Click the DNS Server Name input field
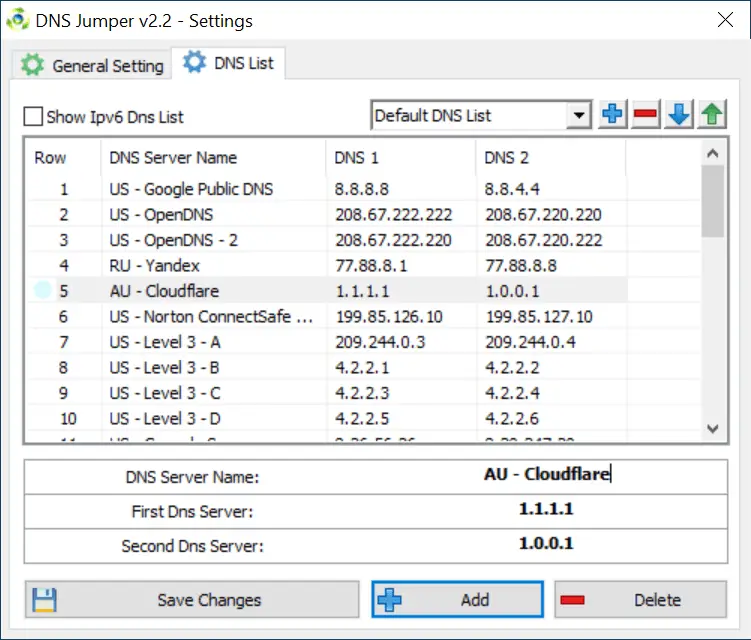 click(x=547, y=476)
